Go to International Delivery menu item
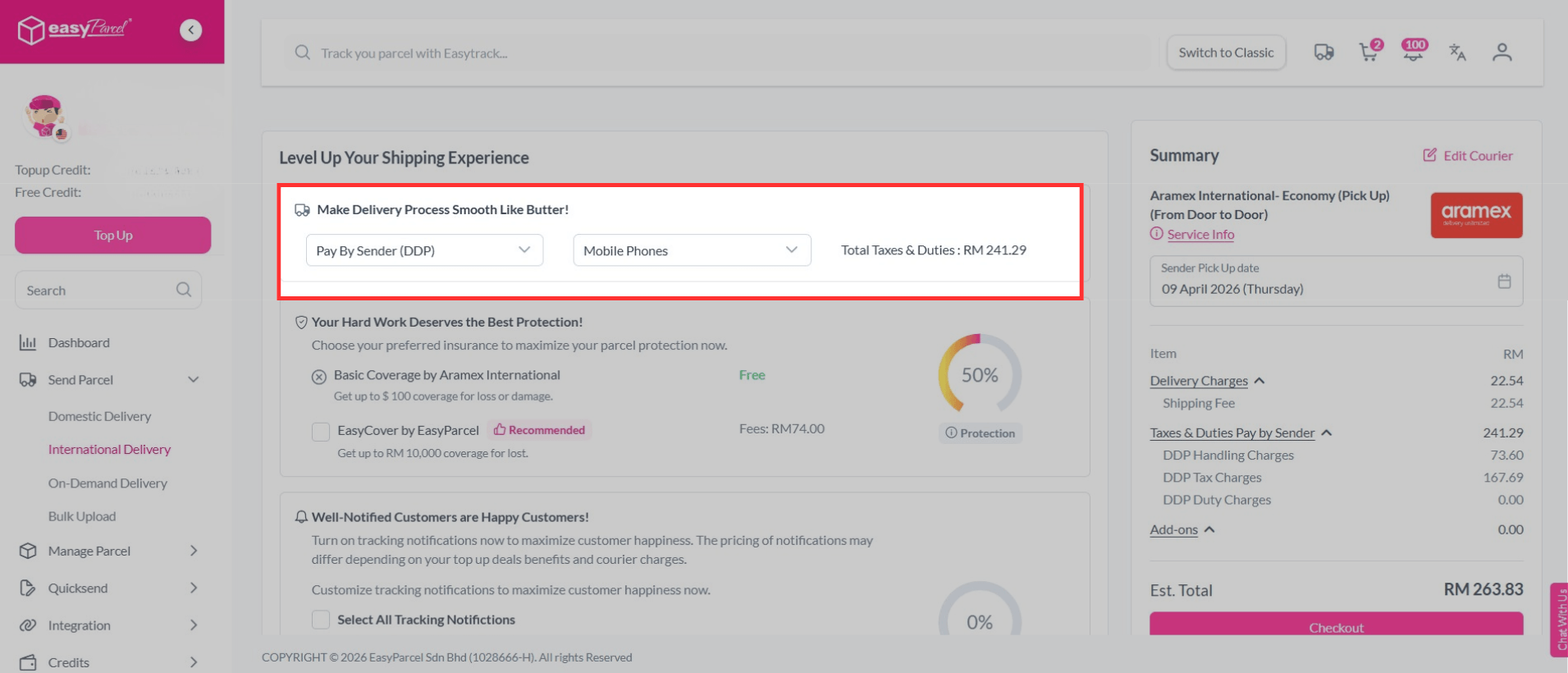Viewport: 1568px width, 673px height. (109, 450)
